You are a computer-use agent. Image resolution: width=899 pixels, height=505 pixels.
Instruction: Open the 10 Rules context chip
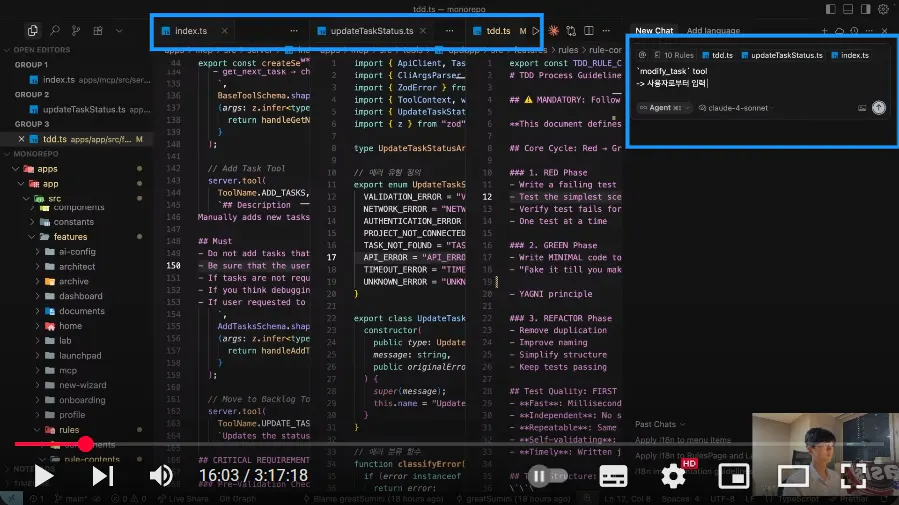674,55
